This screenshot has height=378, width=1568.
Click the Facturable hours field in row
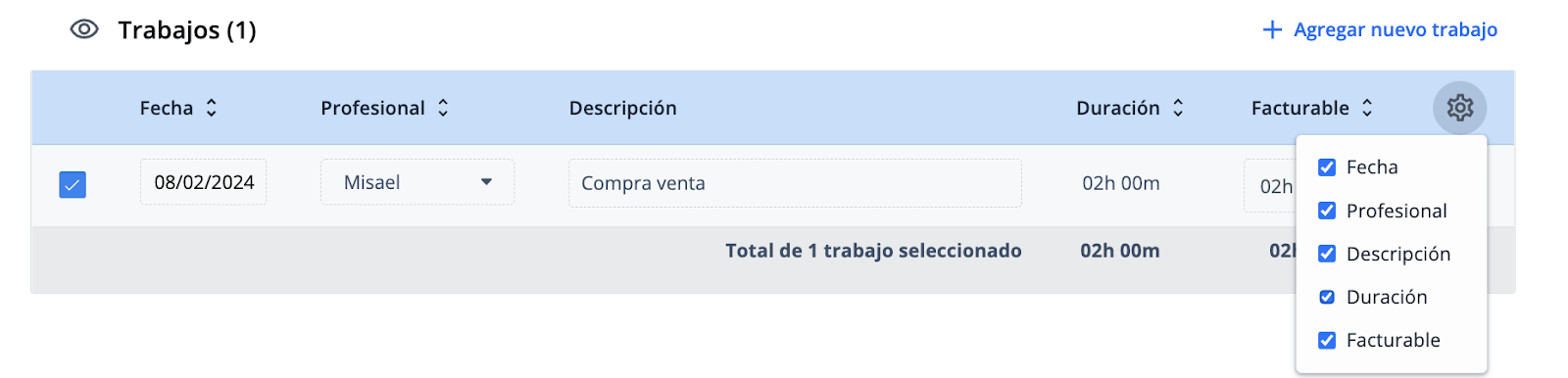pyautogui.click(x=1271, y=186)
